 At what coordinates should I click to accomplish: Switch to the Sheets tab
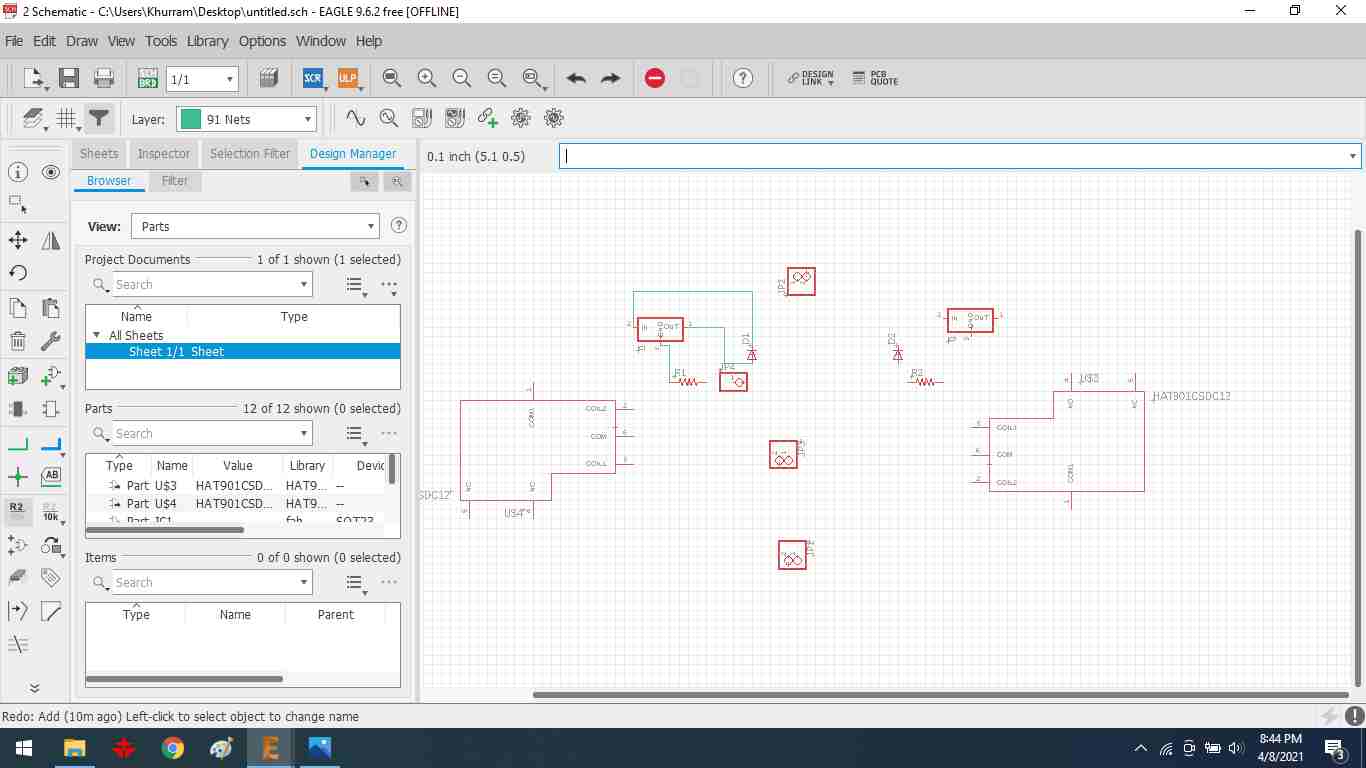tap(99, 154)
